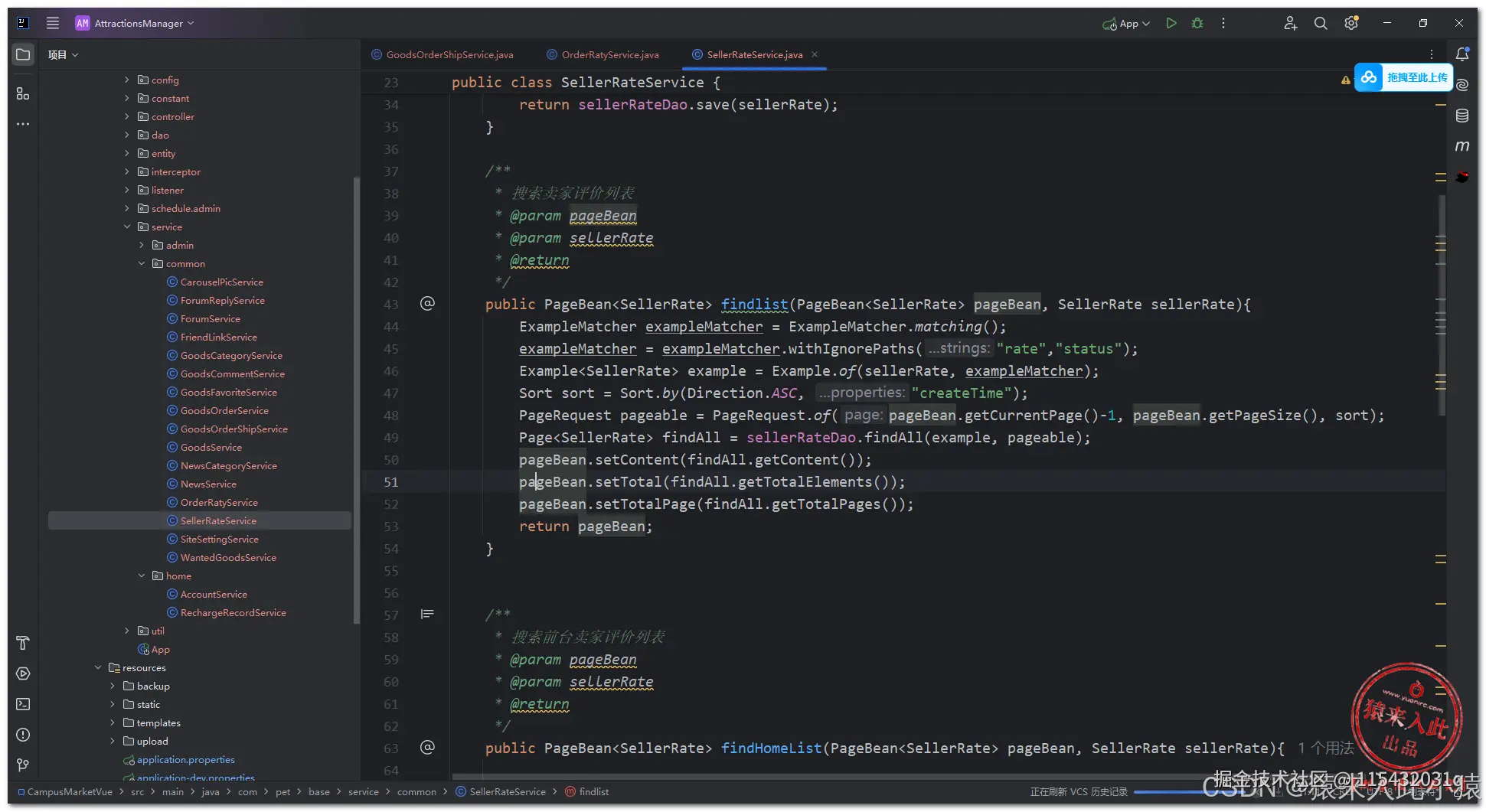Close the SellerRateService.java tab
This screenshot has height=812, width=1486.
815,54
